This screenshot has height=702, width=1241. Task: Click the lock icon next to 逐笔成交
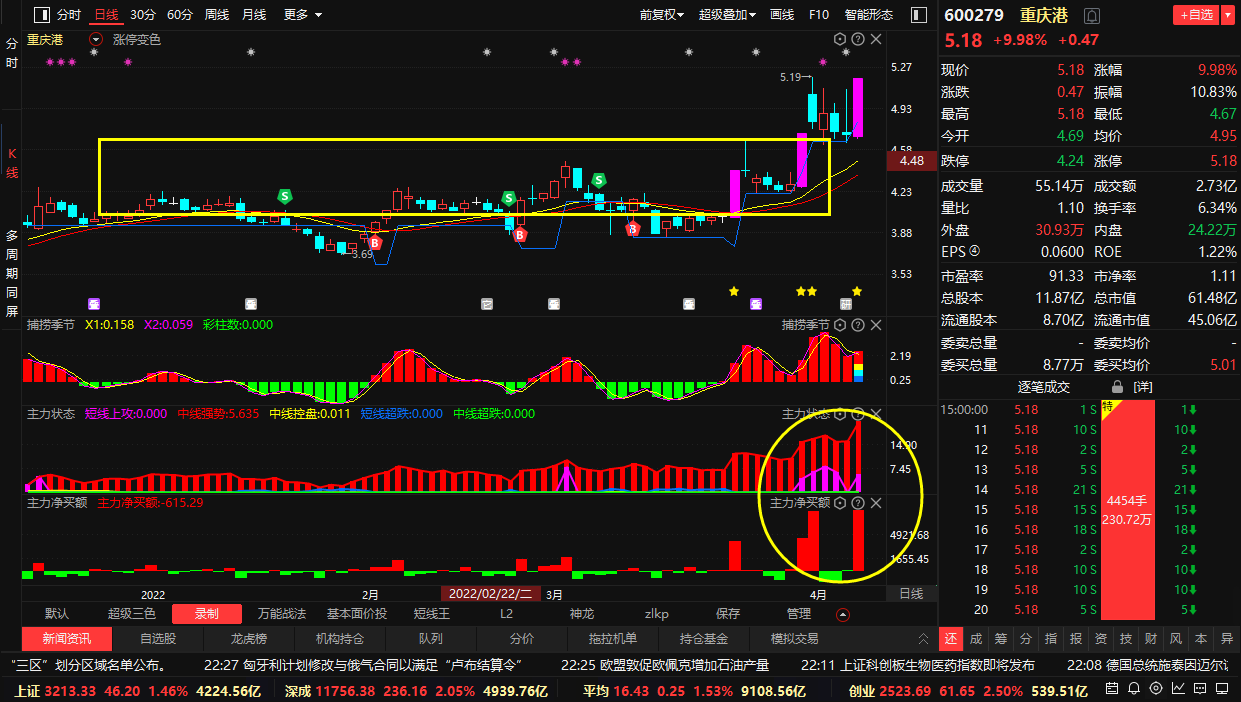1117,386
